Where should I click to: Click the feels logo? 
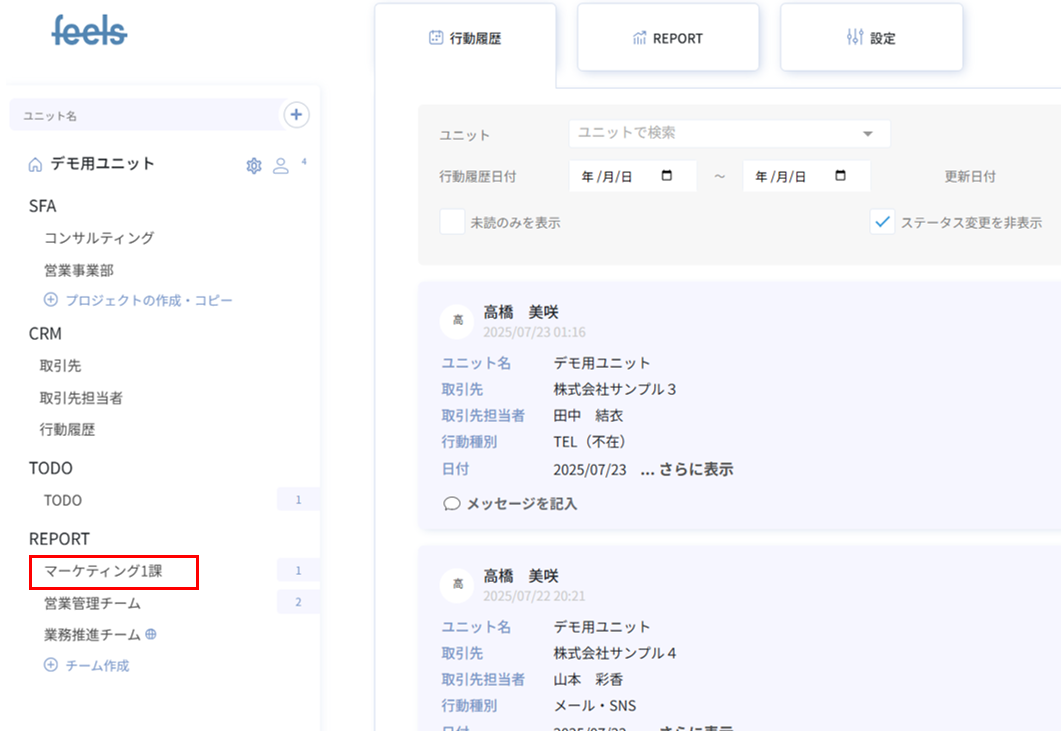[90, 31]
